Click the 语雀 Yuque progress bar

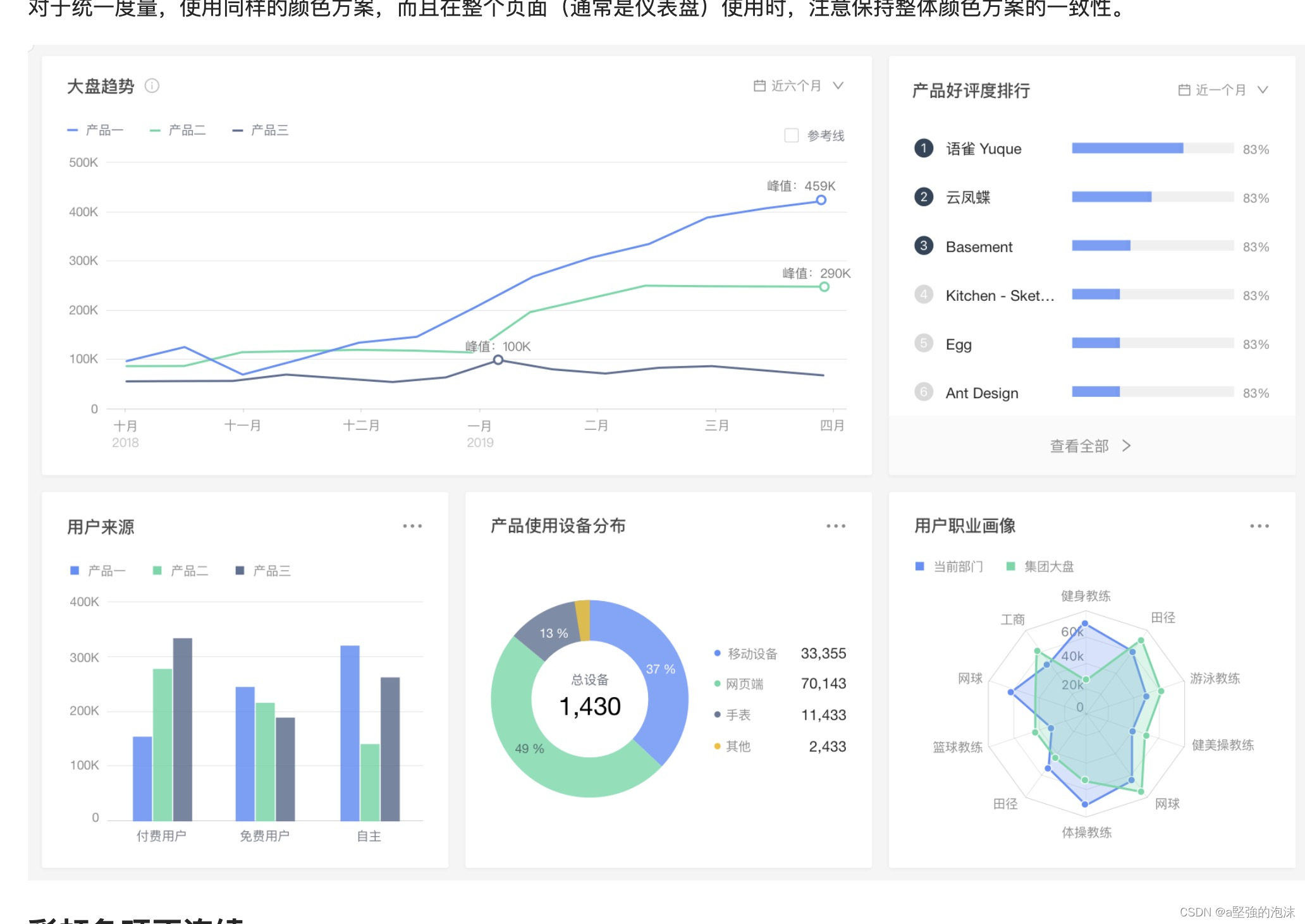click(1153, 148)
